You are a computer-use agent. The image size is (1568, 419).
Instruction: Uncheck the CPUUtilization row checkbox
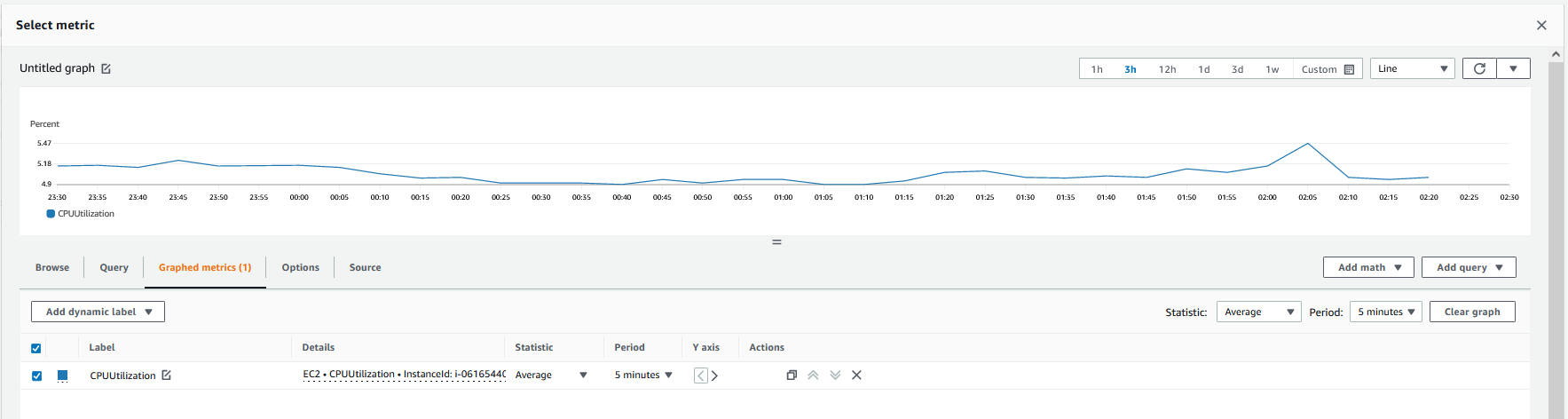(x=36, y=376)
